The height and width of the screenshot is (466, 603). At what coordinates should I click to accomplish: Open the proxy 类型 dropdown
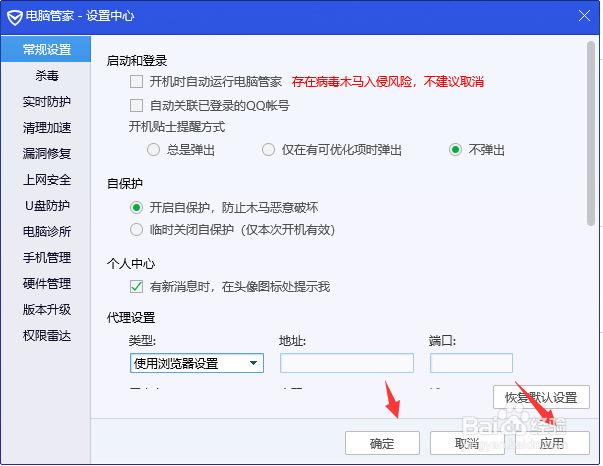coord(197,363)
